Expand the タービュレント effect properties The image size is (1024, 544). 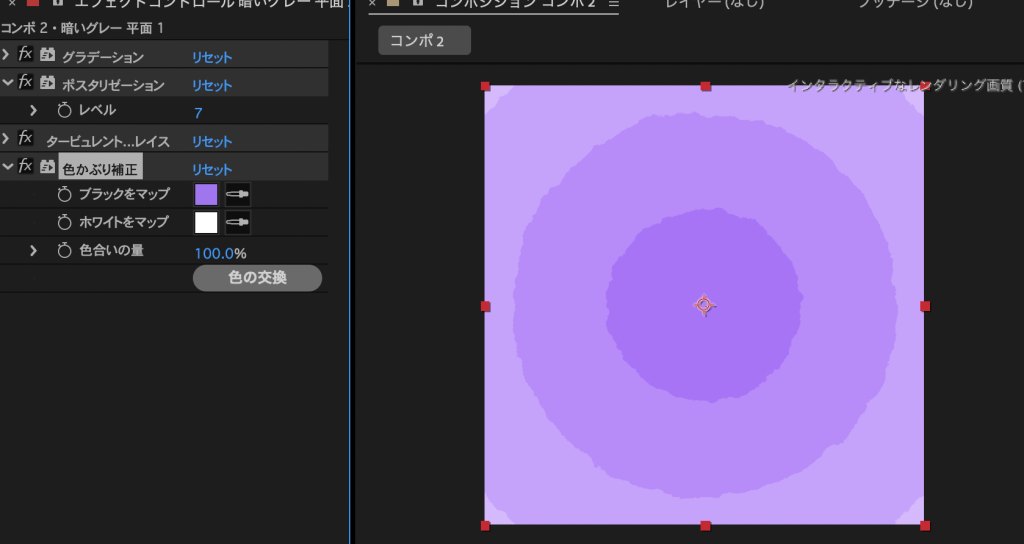(7, 140)
